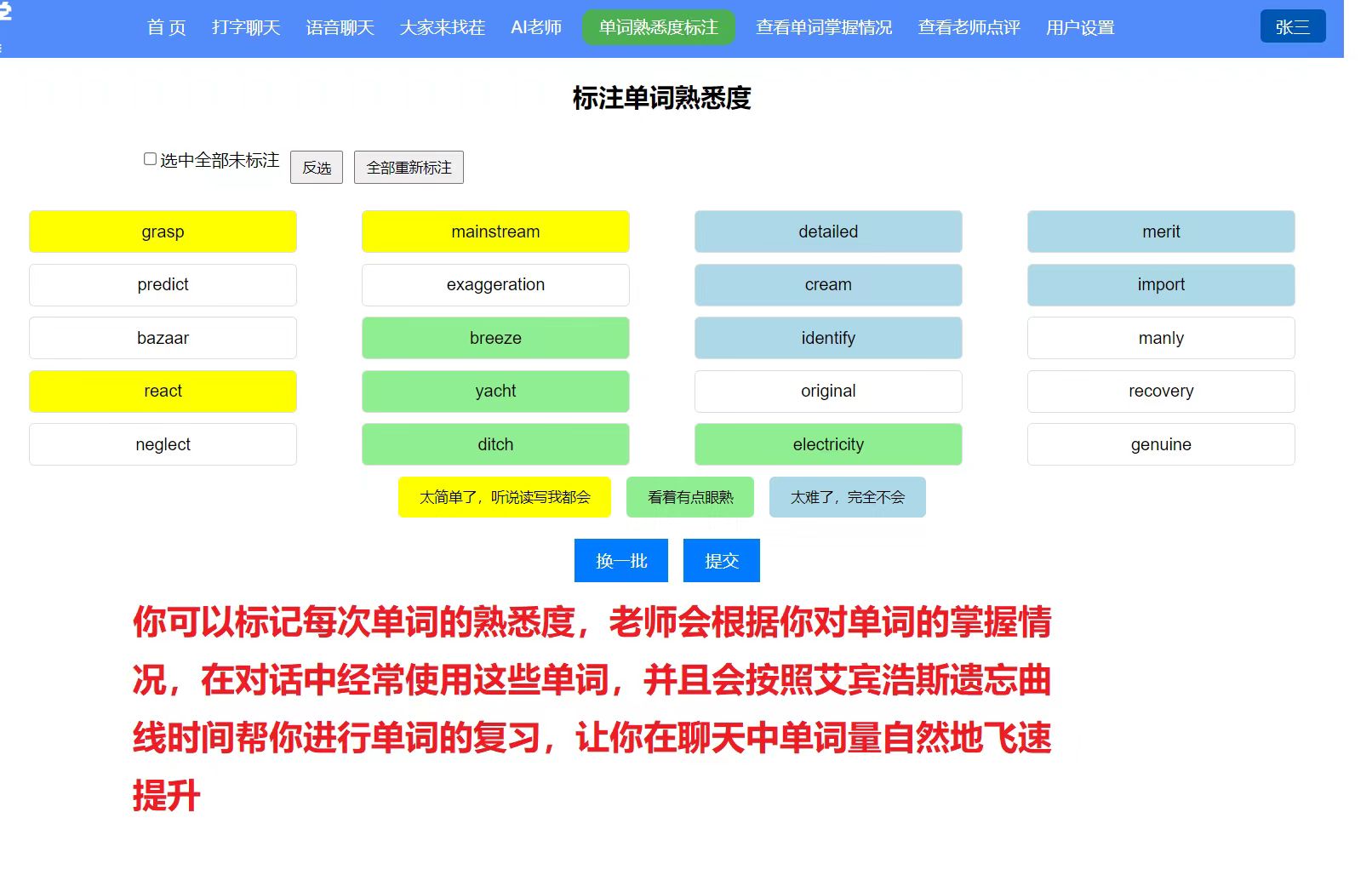Toggle selection of the word grasp
This screenshot has width=1372, height=875.
coord(163,231)
